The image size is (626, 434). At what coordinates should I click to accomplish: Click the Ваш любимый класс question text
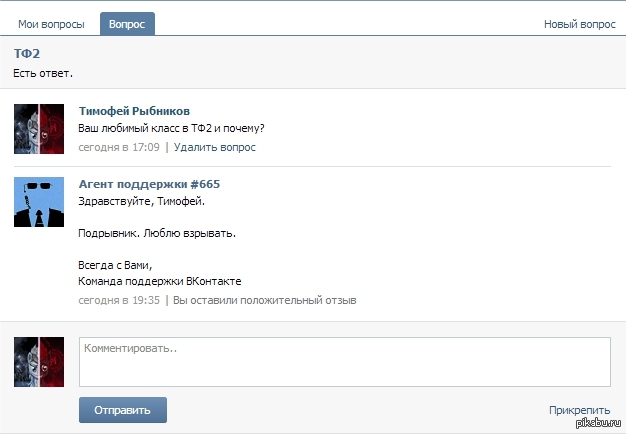point(171,129)
